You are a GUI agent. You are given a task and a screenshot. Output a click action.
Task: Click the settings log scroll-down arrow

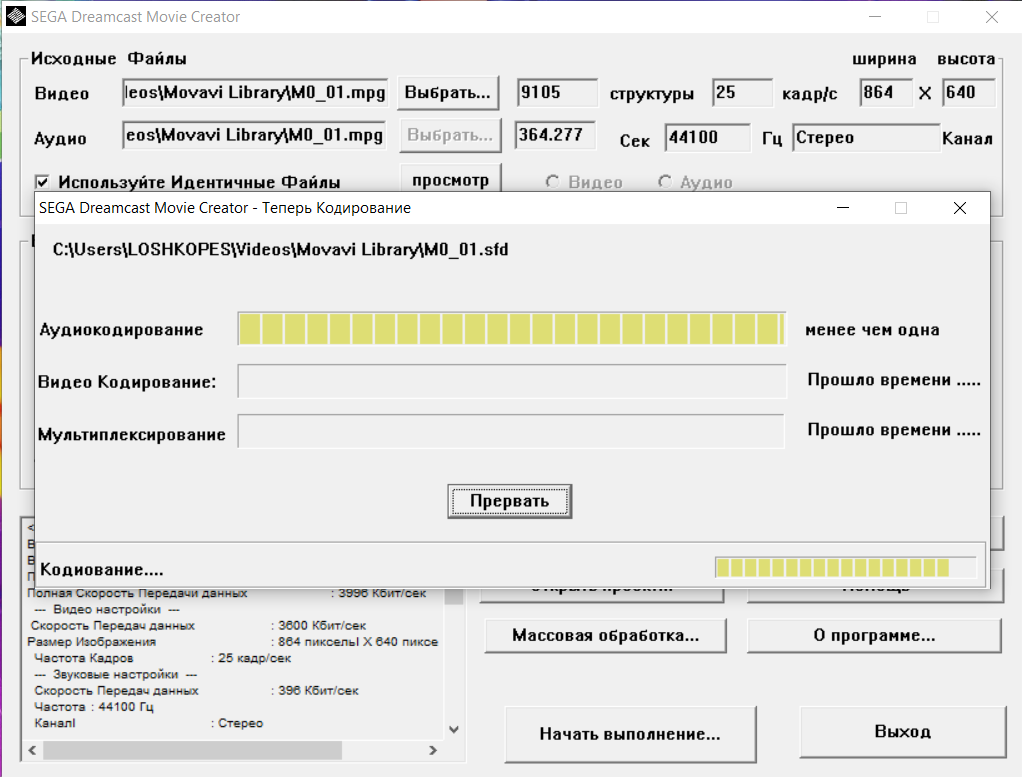(454, 729)
